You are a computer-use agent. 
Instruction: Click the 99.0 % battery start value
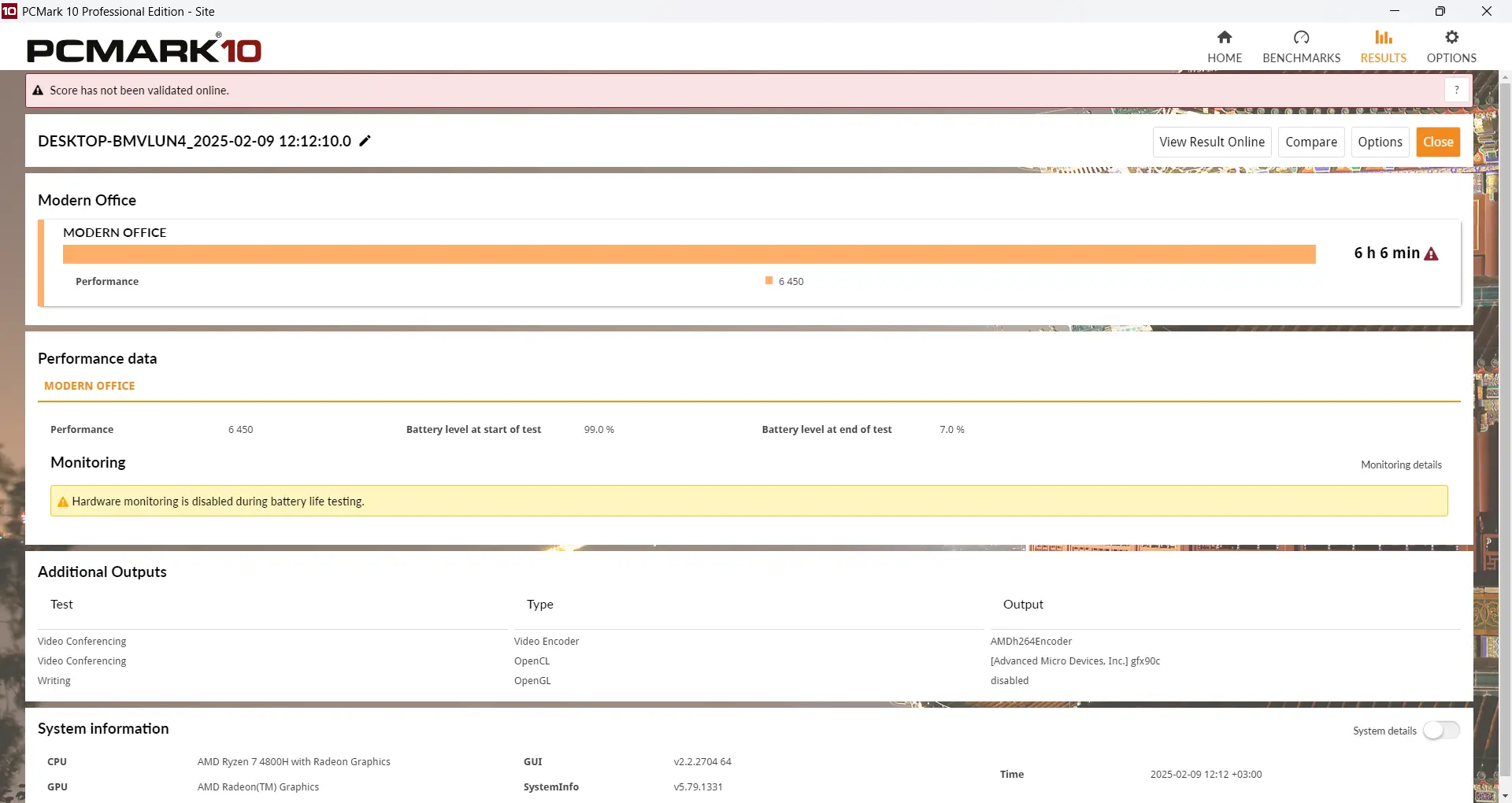click(x=599, y=429)
